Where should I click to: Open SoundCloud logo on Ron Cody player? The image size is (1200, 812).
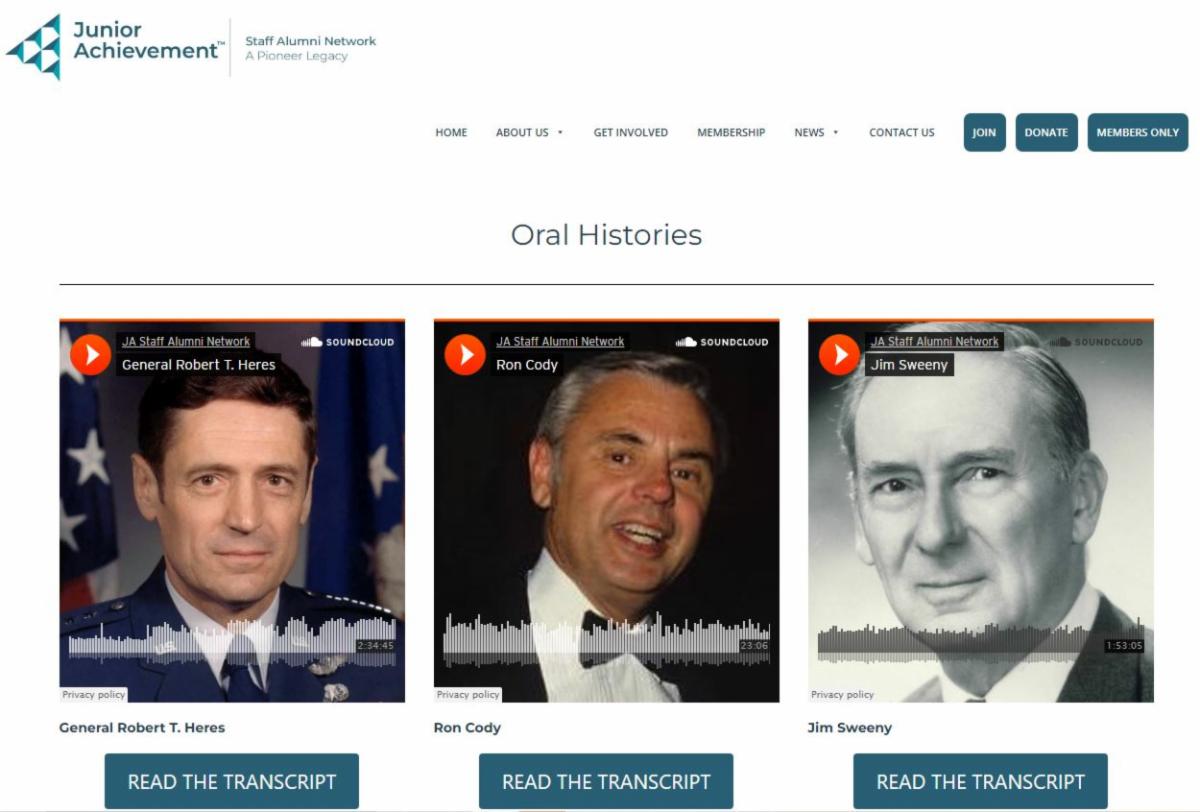click(x=721, y=342)
